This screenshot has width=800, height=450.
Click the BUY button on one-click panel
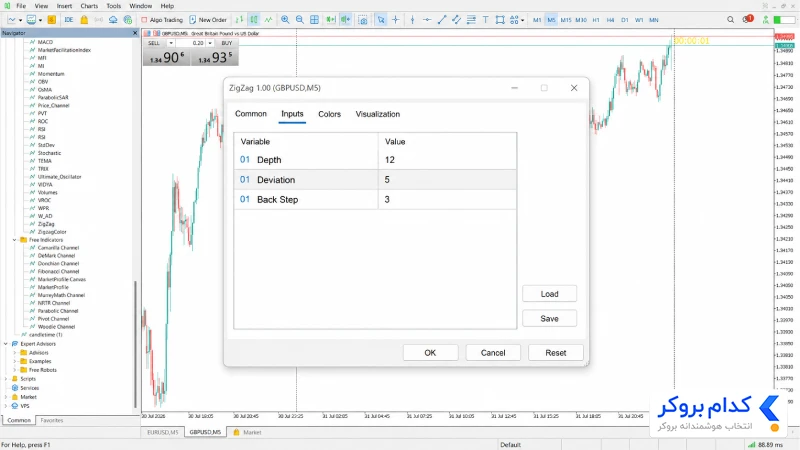click(227, 43)
